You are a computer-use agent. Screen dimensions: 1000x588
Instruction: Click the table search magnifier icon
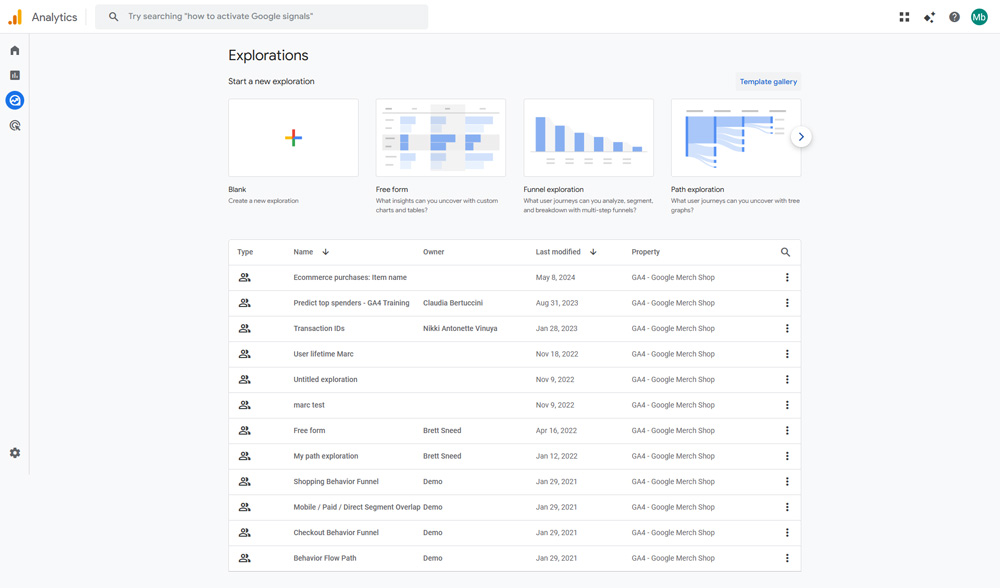785,252
